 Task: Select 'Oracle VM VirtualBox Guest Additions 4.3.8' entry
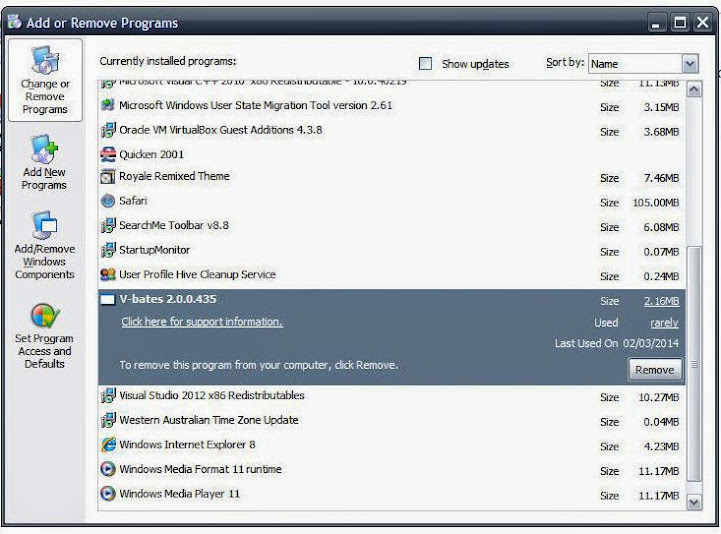(391, 130)
